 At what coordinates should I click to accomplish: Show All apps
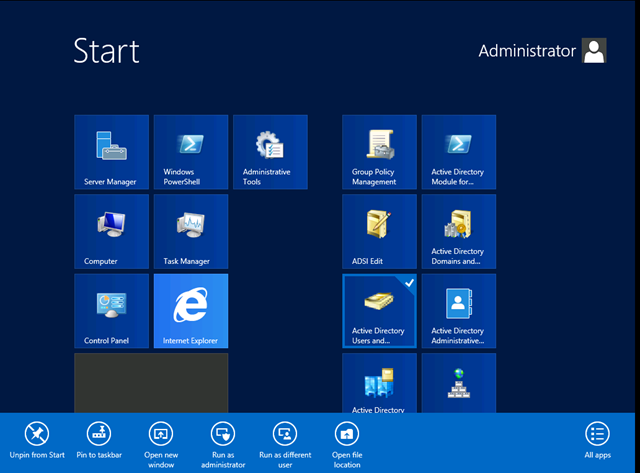coord(598,441)
